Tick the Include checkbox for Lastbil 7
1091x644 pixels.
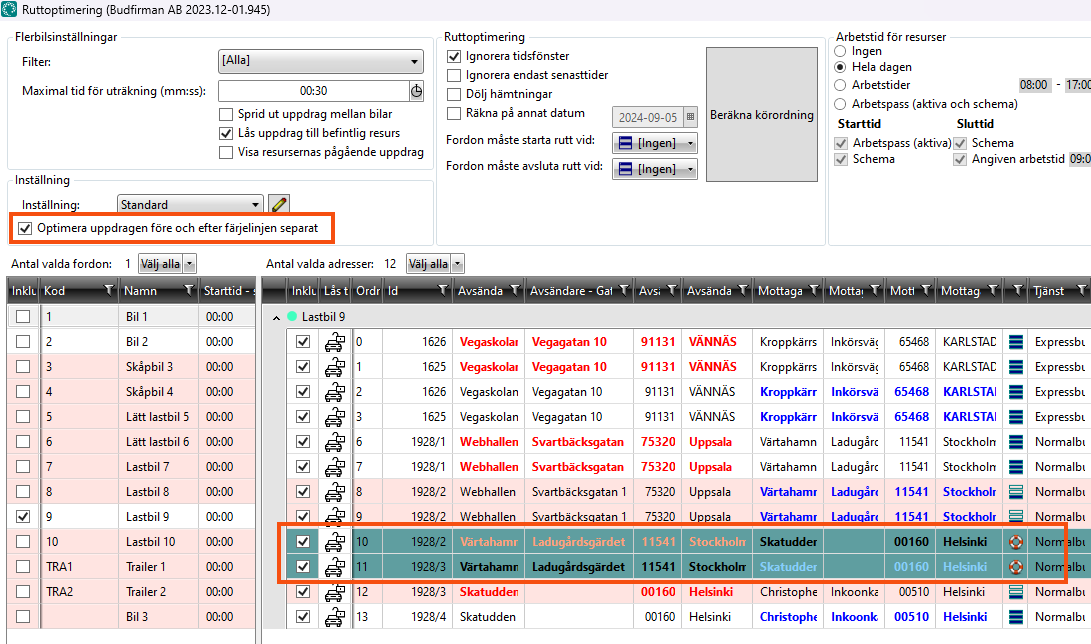coord(23,467)
